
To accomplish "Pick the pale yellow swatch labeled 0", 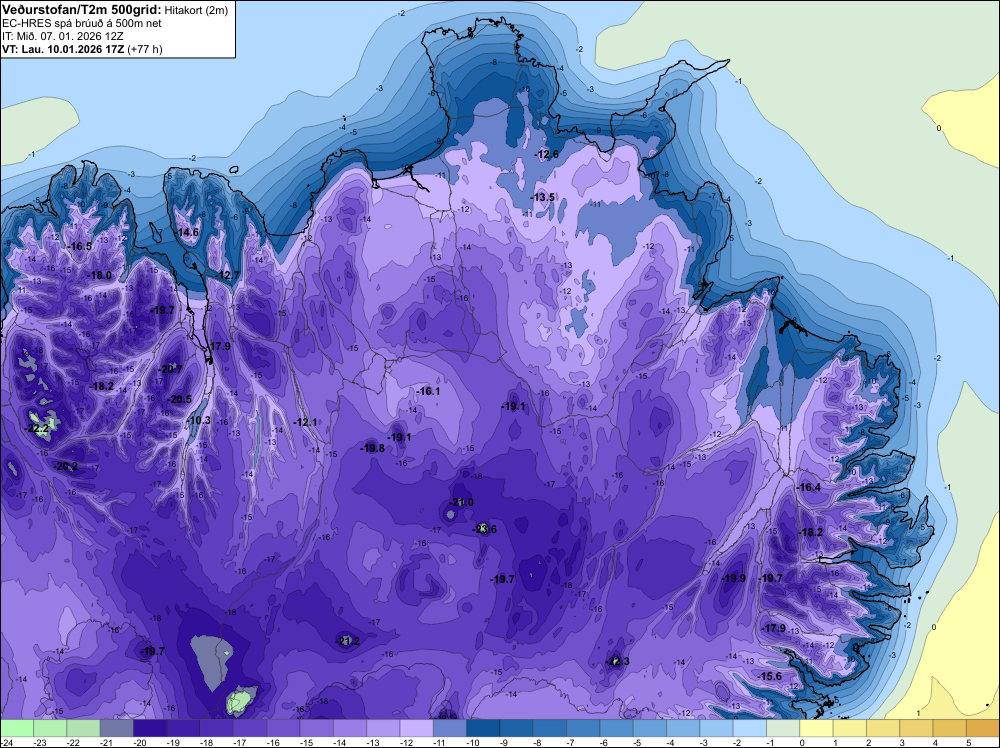I will click(816, 728).
